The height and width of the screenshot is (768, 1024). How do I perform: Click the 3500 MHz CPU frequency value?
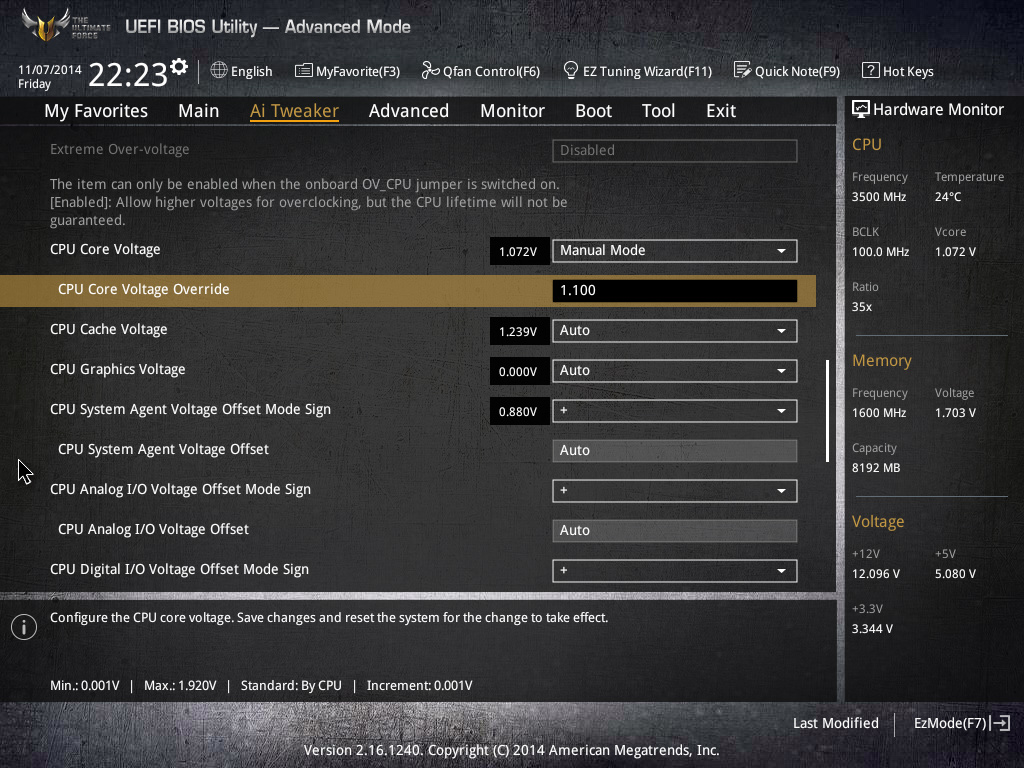coord(879,197)
